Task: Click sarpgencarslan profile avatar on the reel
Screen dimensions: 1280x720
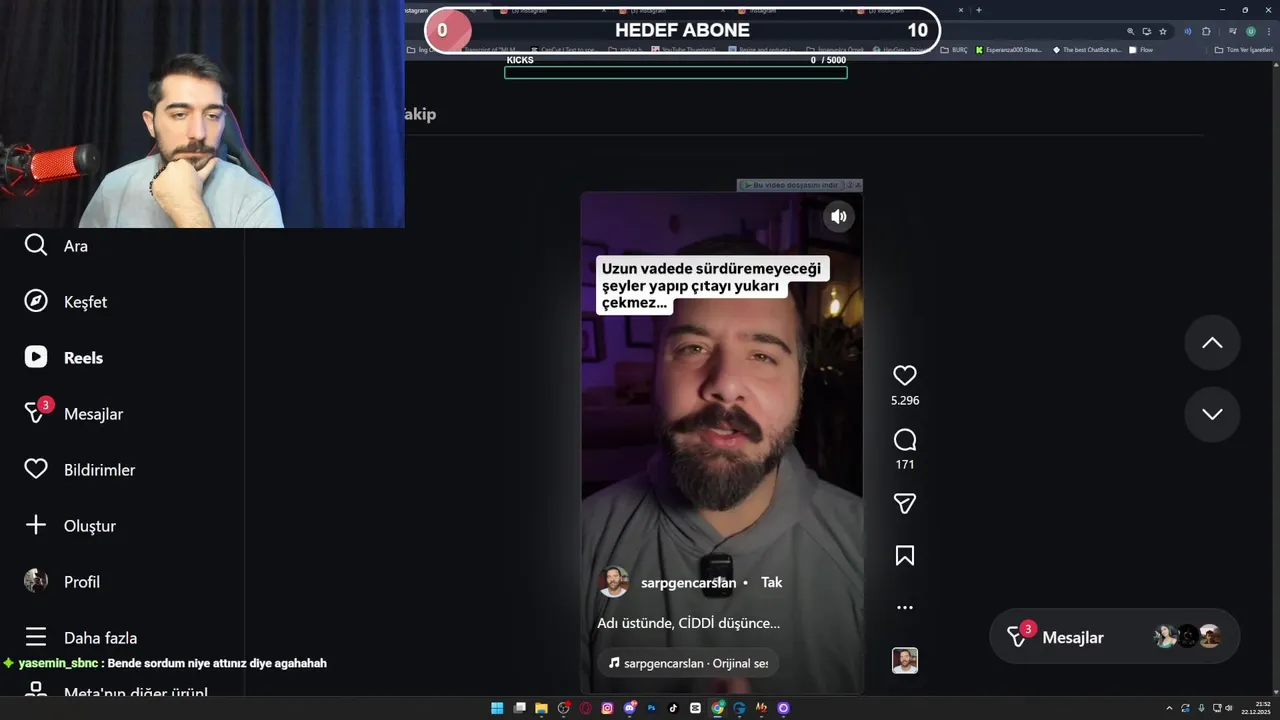Action: [613, 582]
